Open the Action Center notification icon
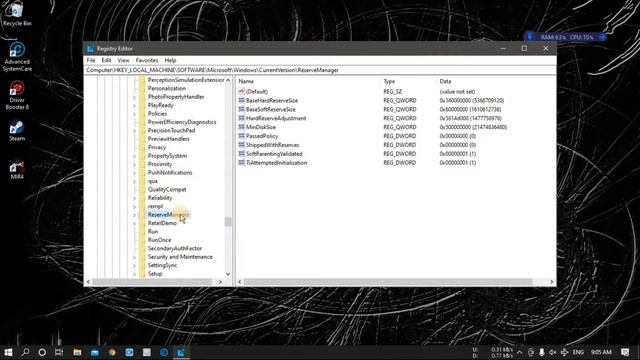This screenshot has width=640, height=360. tap(625, 352)
